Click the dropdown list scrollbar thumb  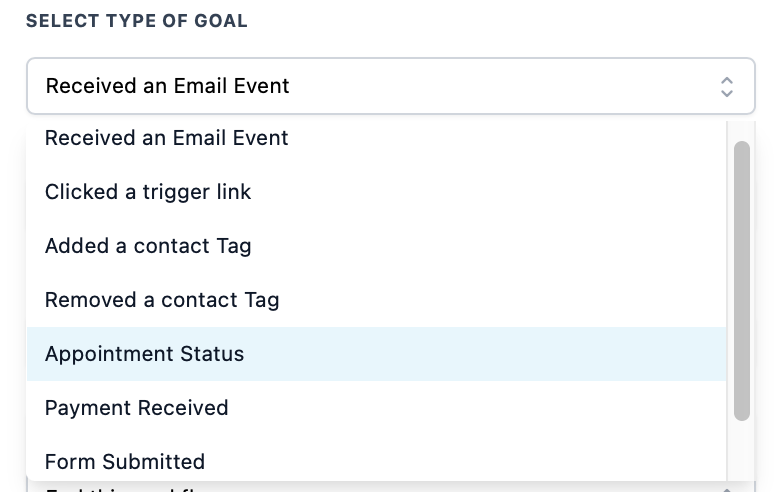tap(741, 280)
